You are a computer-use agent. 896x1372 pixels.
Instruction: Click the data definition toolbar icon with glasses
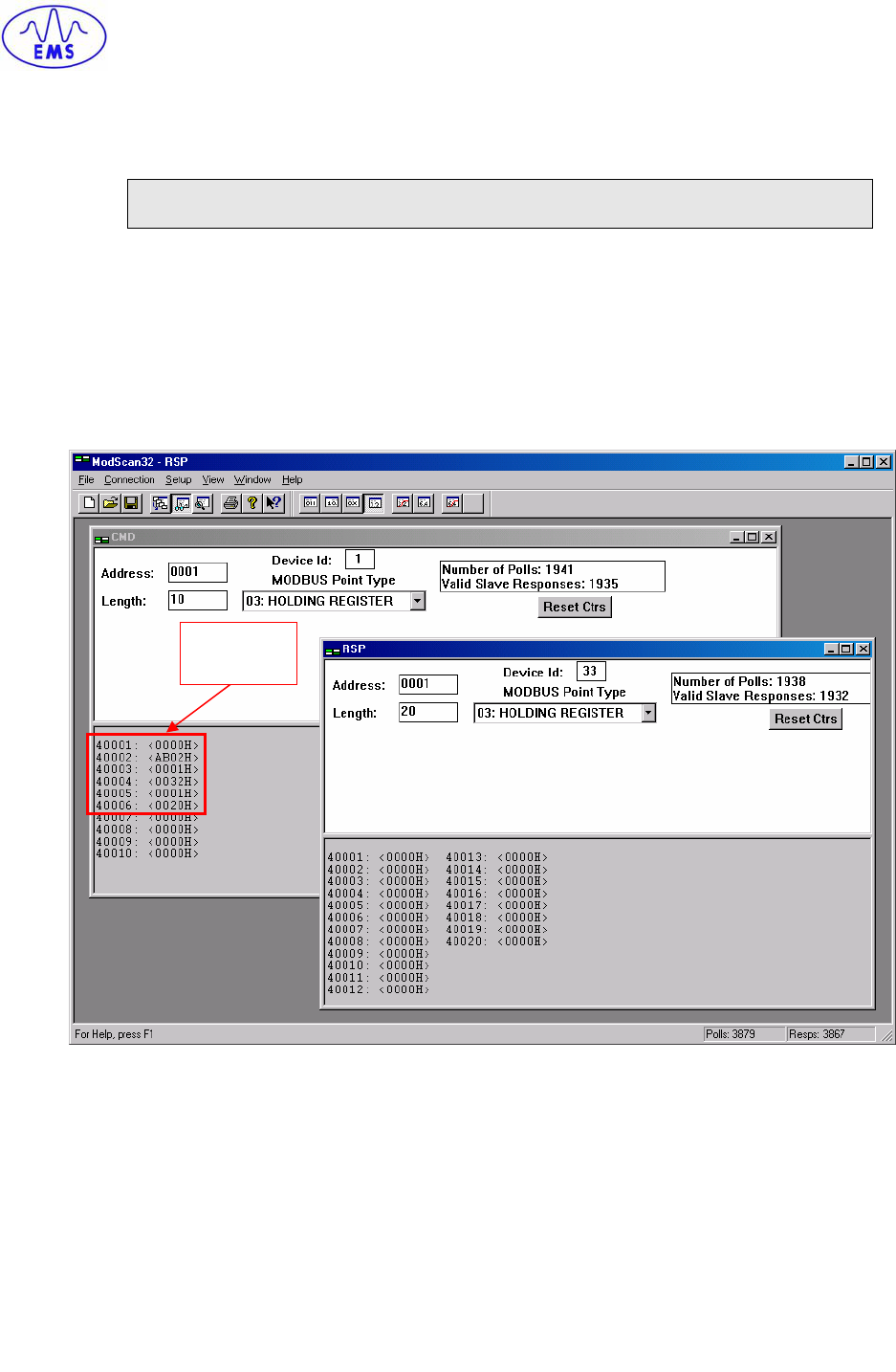[181, 502]
